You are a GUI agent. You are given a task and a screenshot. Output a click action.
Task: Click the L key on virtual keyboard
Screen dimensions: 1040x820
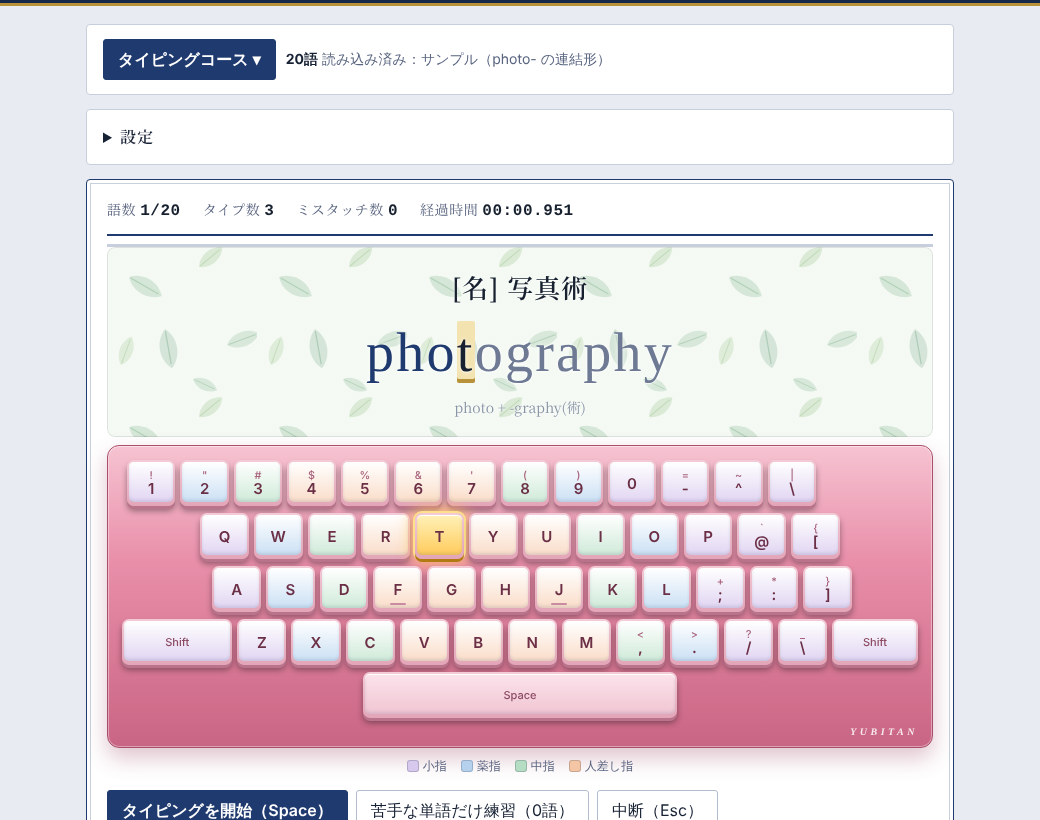[666, 589]
